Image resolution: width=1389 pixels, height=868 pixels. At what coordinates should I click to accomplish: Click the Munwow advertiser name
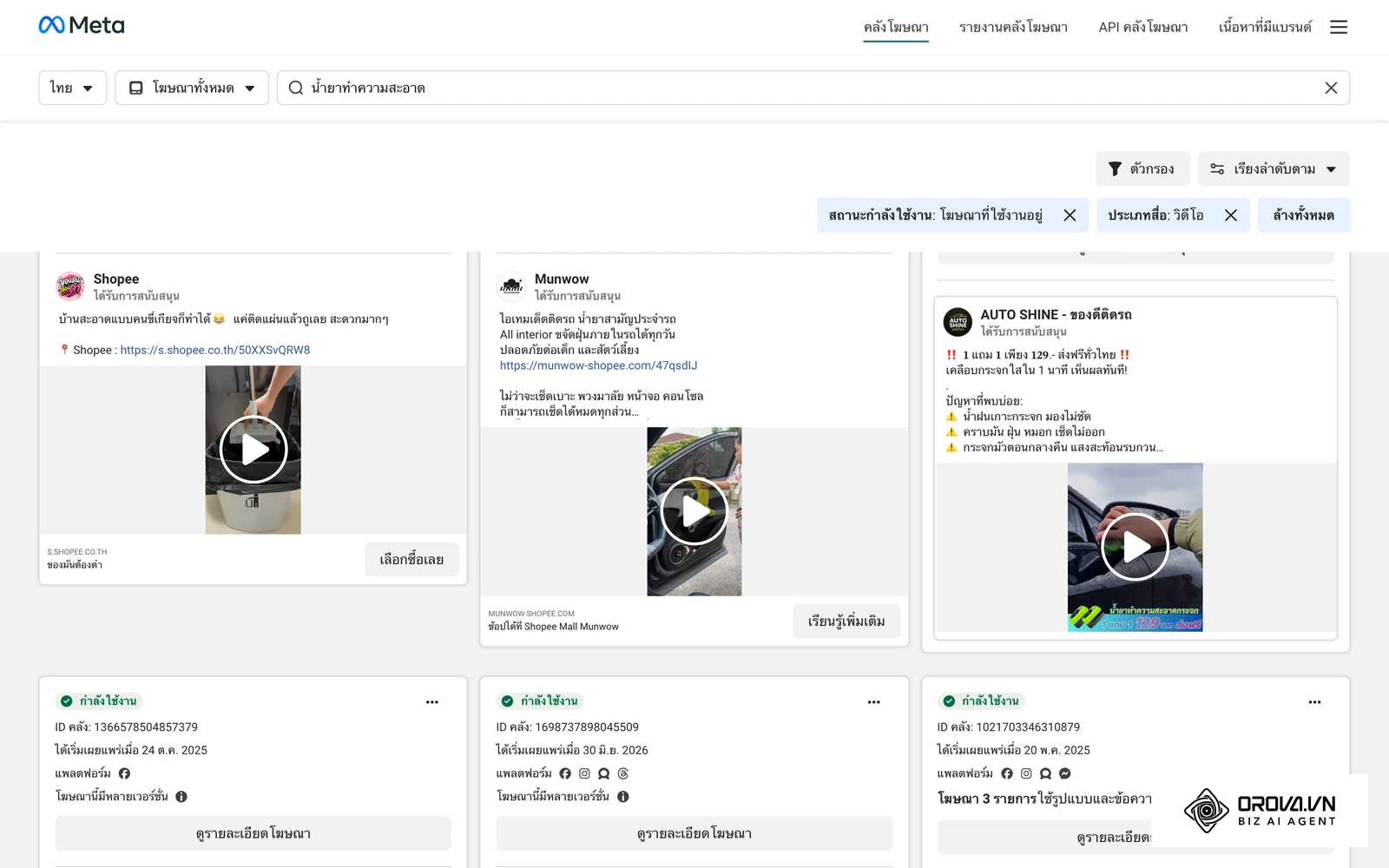click(562, 279)
